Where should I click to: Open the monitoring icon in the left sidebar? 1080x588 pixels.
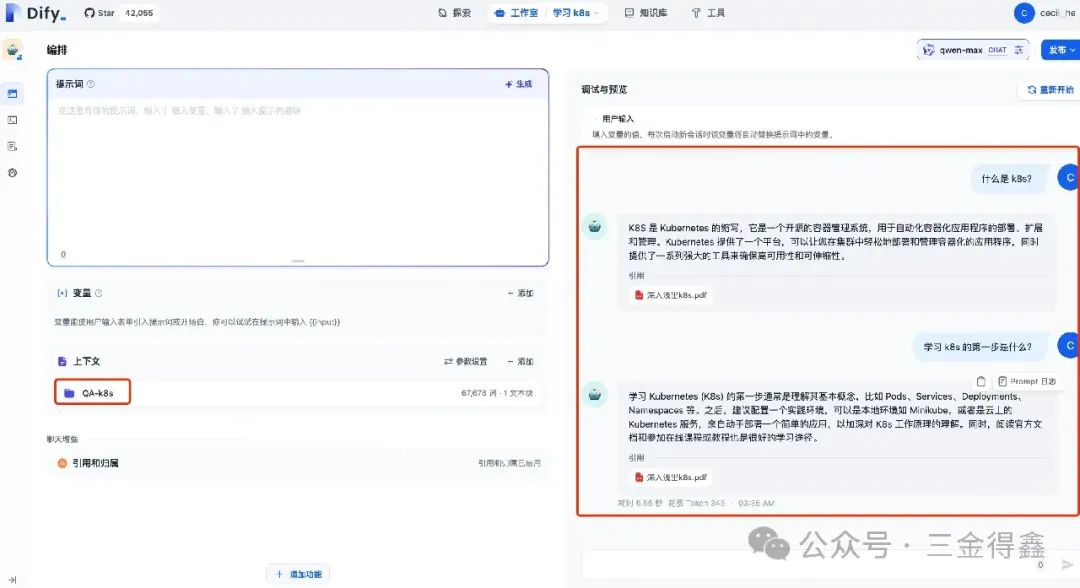[14, 172]
